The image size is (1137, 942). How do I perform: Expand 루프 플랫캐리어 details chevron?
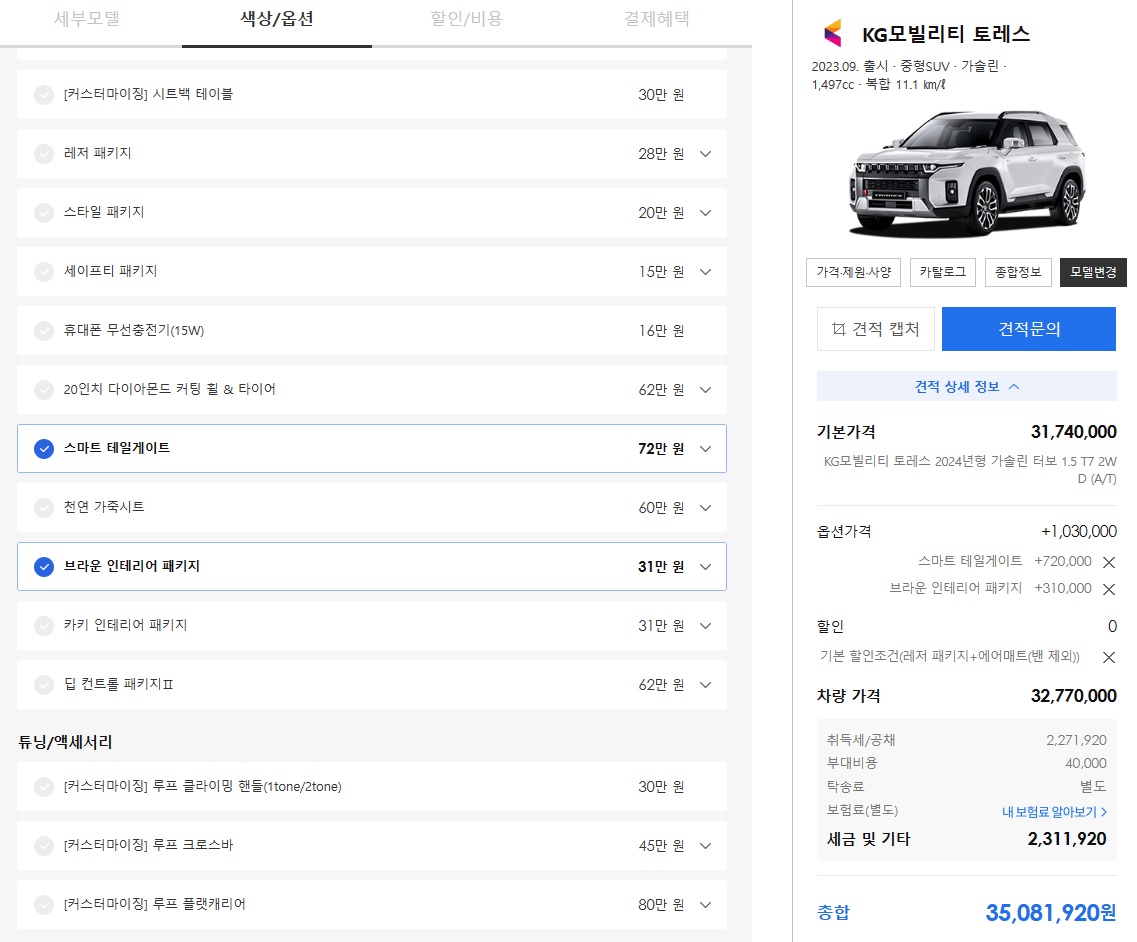[706, 904]
